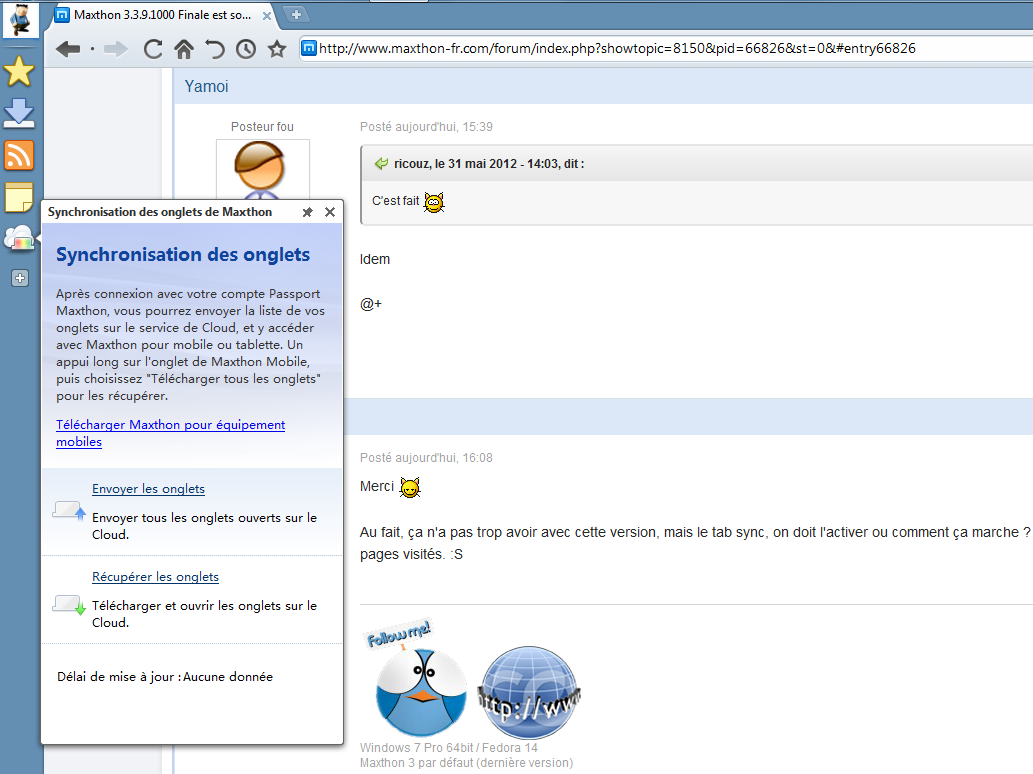Open the History clock icon
Image resolution: width=1033 pixels, height=774 pixels.
(246, 49)
